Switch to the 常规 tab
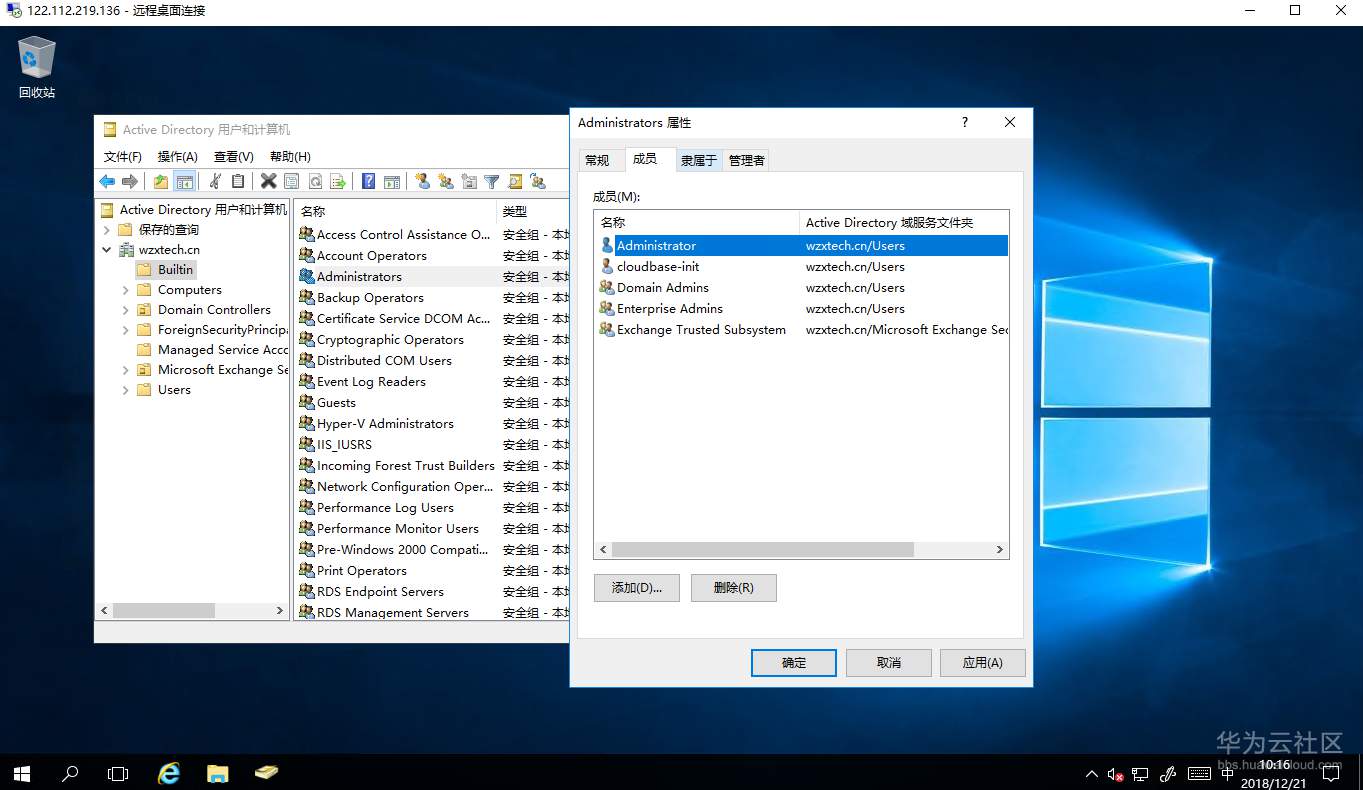The width and height of the screenshot is (1363, 790). pos(597,160)
